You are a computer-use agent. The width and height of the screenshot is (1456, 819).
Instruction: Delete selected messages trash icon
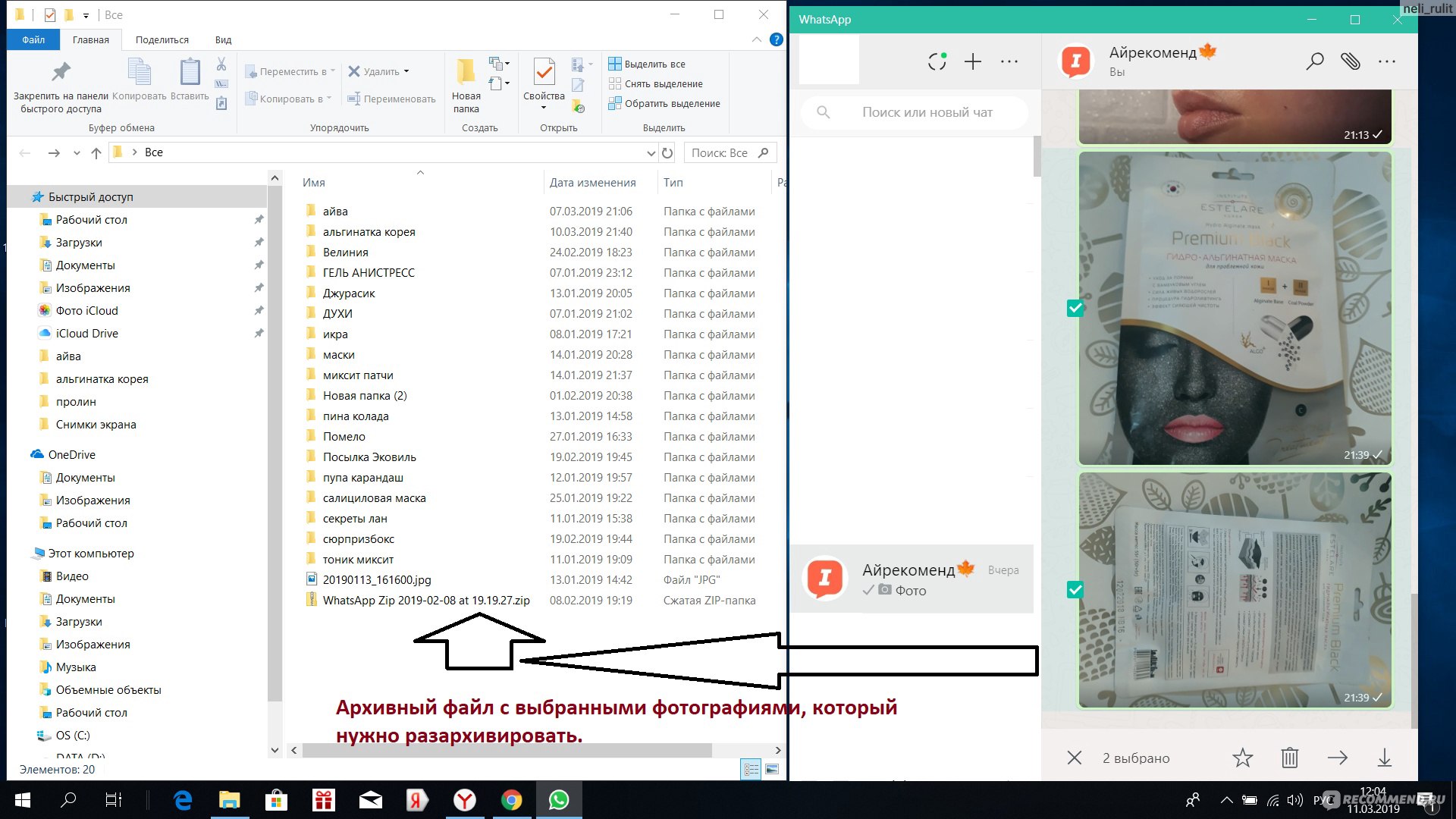(1290, 758)
